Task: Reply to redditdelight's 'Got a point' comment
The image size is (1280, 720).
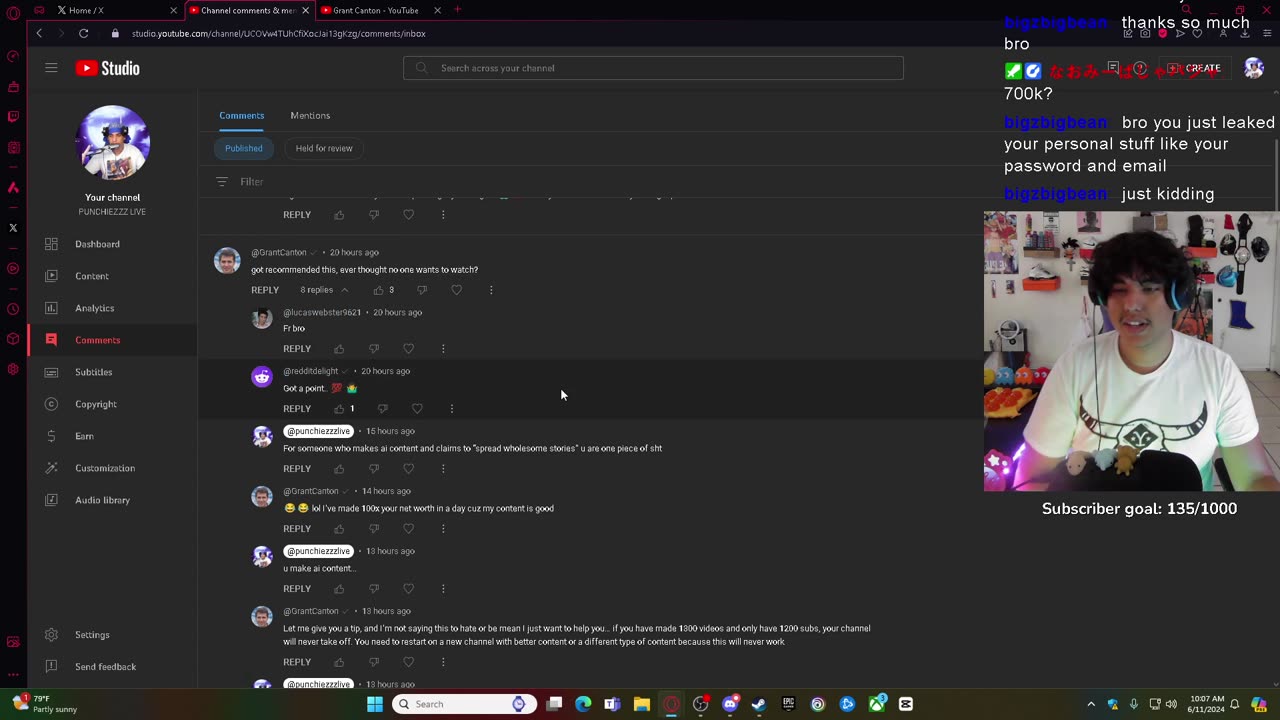Action: [297, 409]
